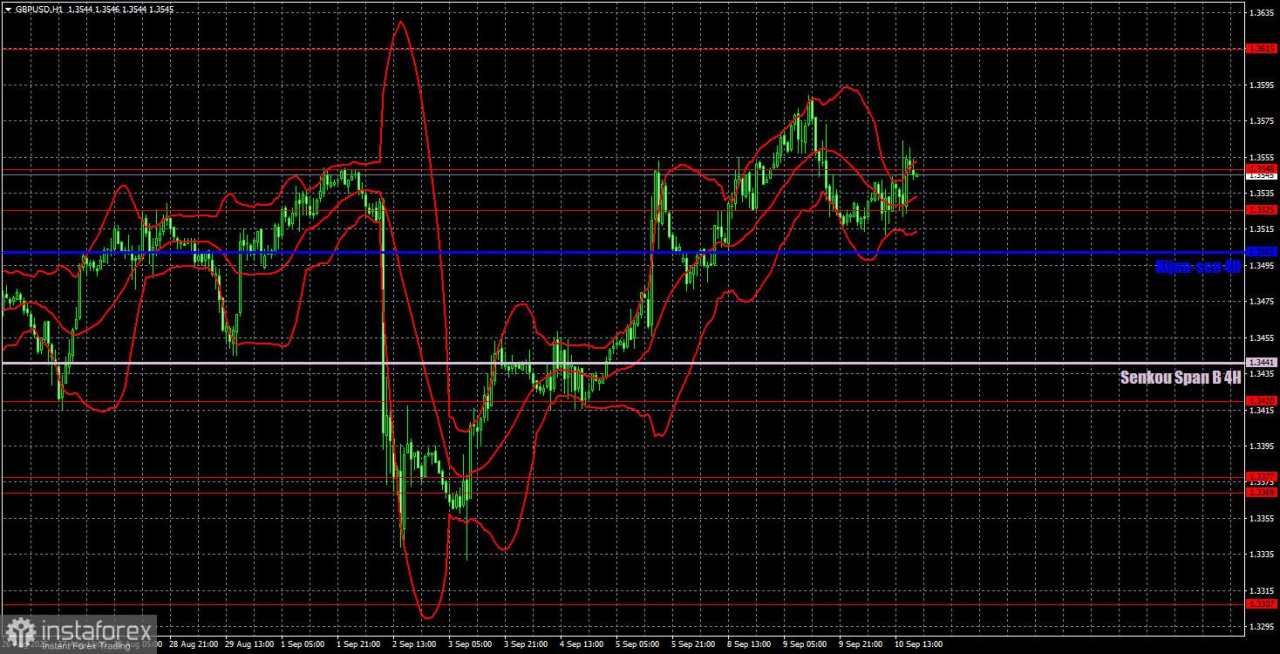Select the blue Kijun-sen 4H label
Screen dimensions: 1280x654
click(1197, 267)
